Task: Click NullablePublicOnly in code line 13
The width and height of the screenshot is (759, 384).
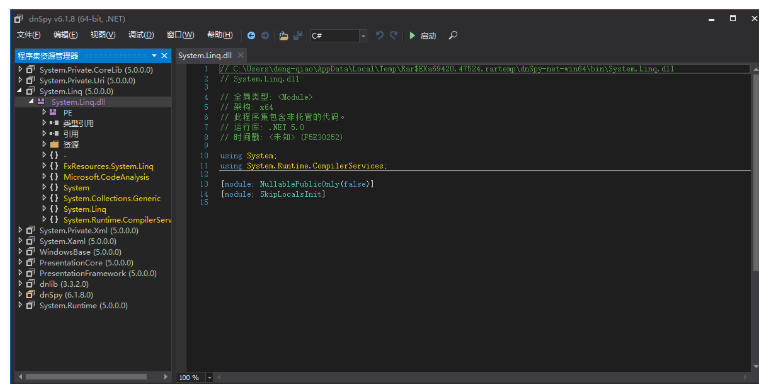Action: tap(300, 184)
